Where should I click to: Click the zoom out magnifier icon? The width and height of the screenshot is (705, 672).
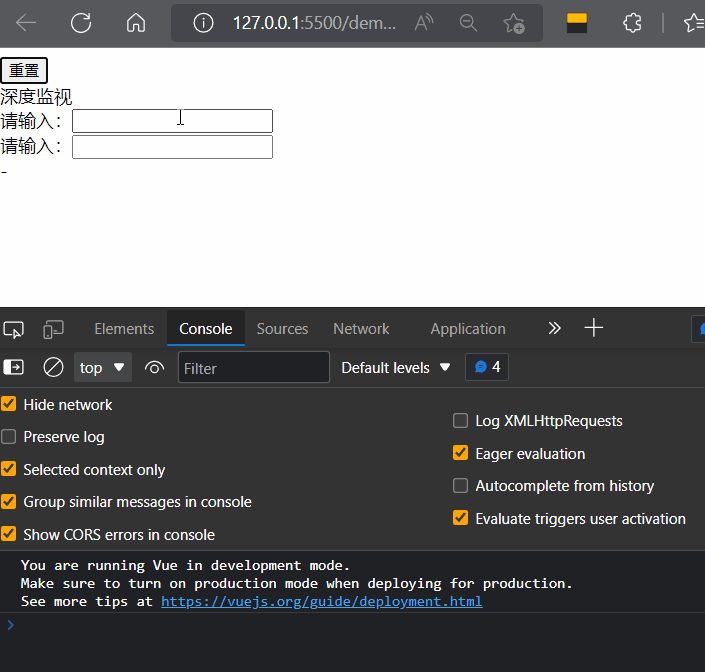[467, 23]
